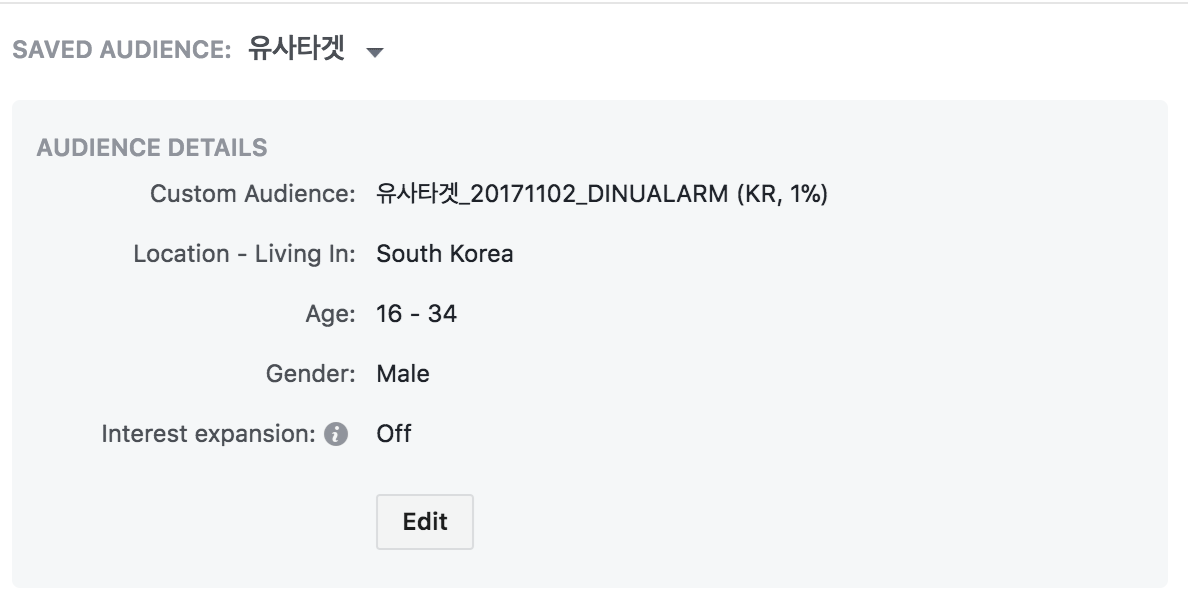Click the SAVED AUDIENCE label
This screenshot has width=1188, height=606.
tap(122, 50)
